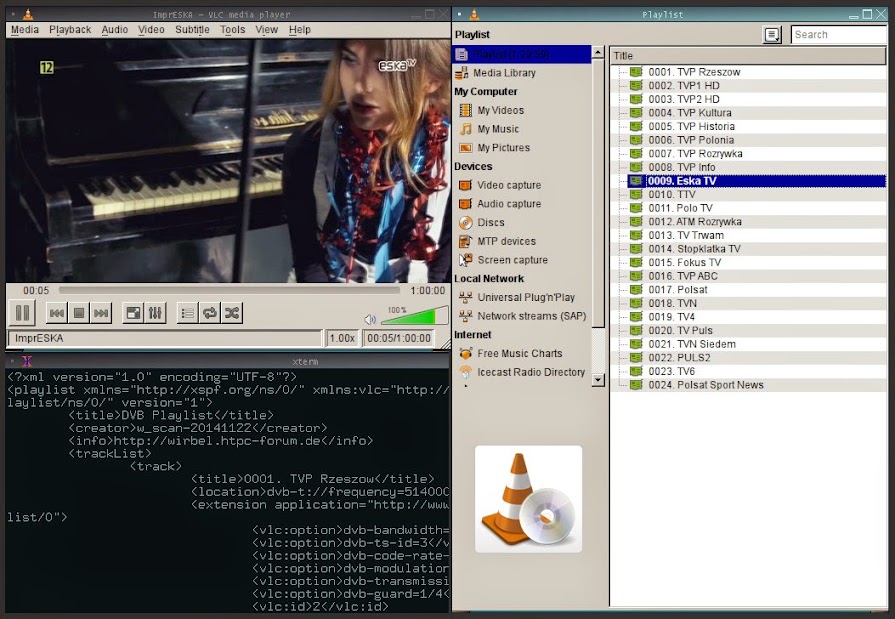Select 0015. Fokus TV channel

(x=748, y=263)
